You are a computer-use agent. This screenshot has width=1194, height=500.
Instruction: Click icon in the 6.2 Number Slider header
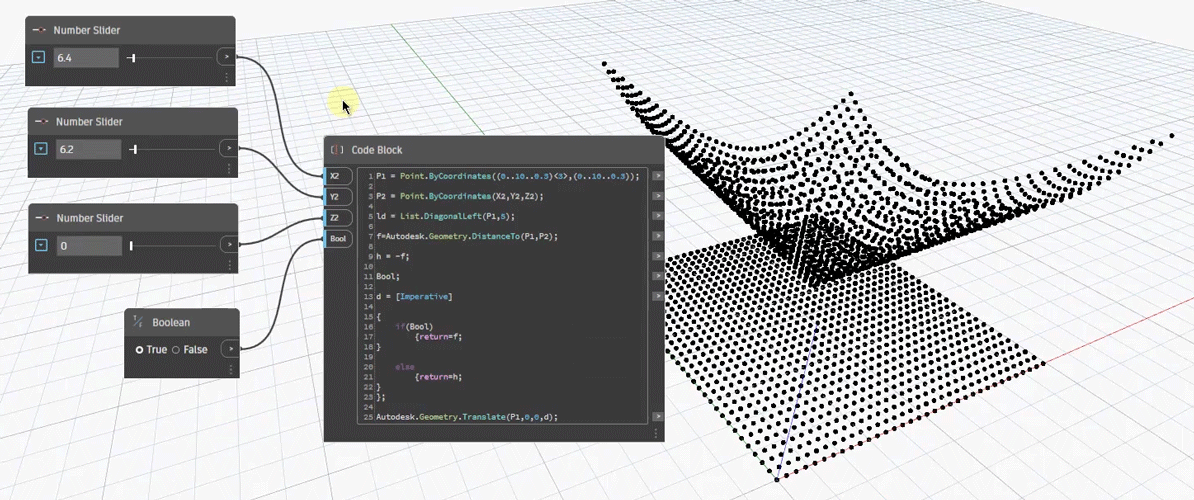point(43,122)
